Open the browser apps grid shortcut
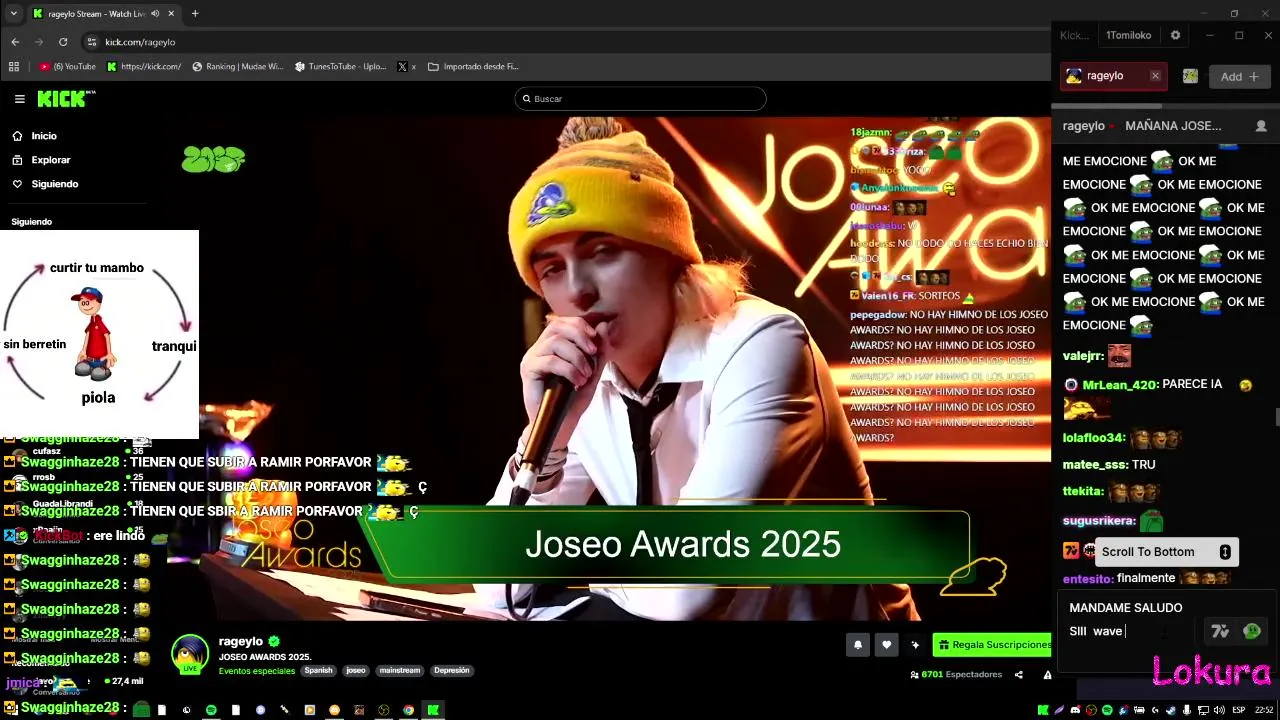1280x720 pixels. 14,67
